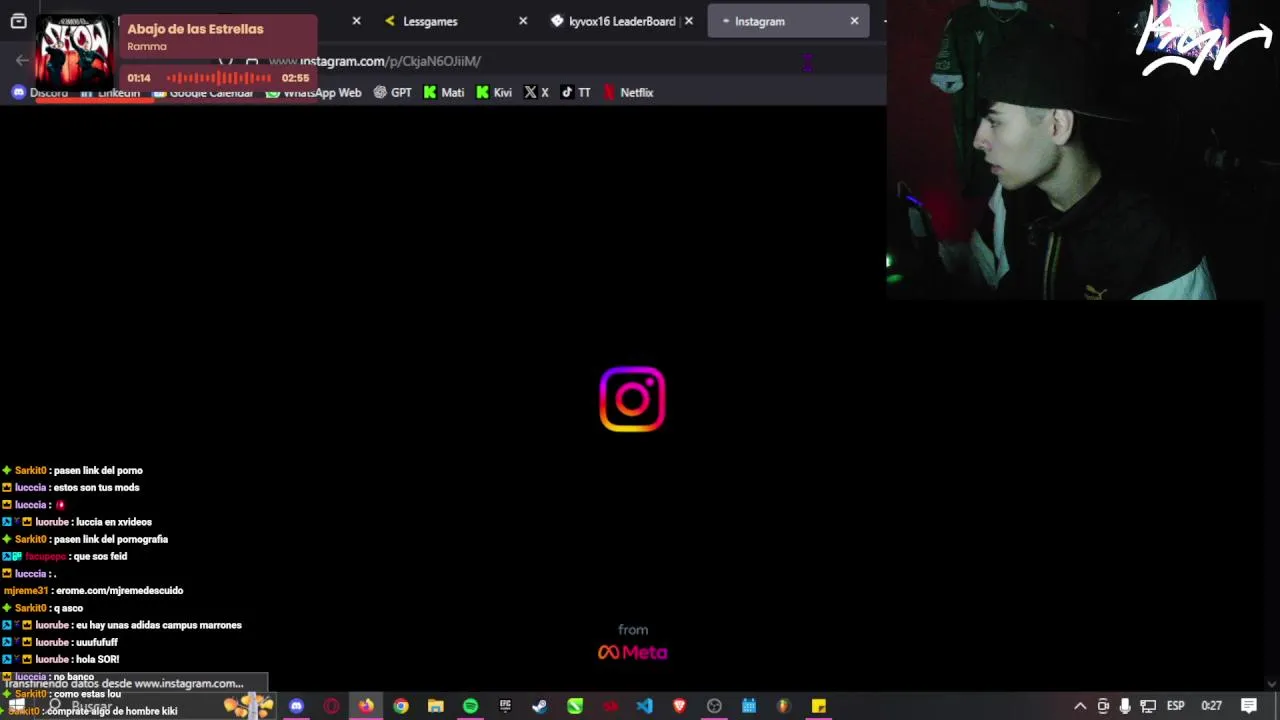Switch the ESP keyboard language indicator
This screenshot has width=1280, height=720.
point(1175,706)
